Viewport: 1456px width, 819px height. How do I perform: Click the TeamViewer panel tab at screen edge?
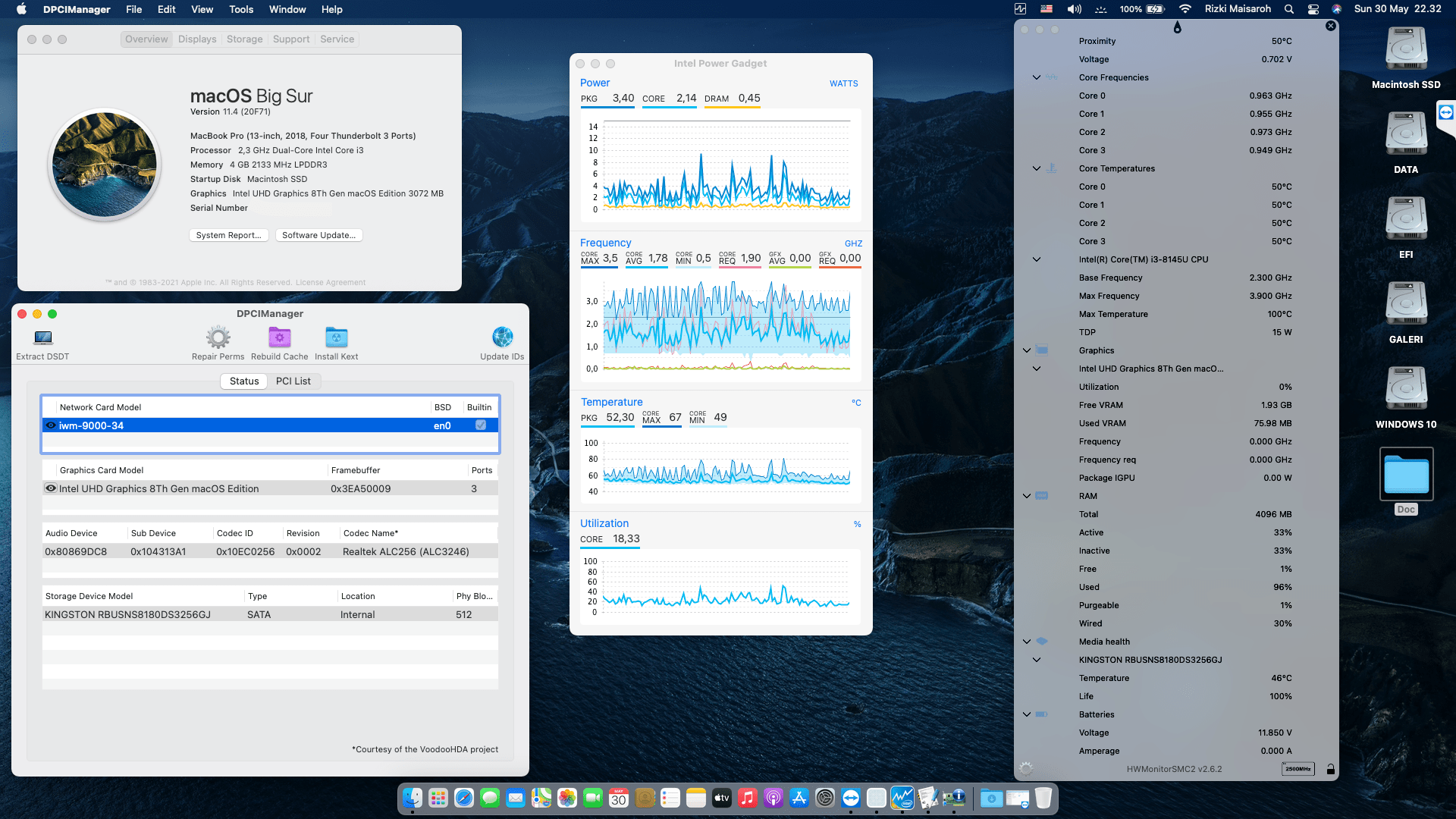click(1446, 114)
